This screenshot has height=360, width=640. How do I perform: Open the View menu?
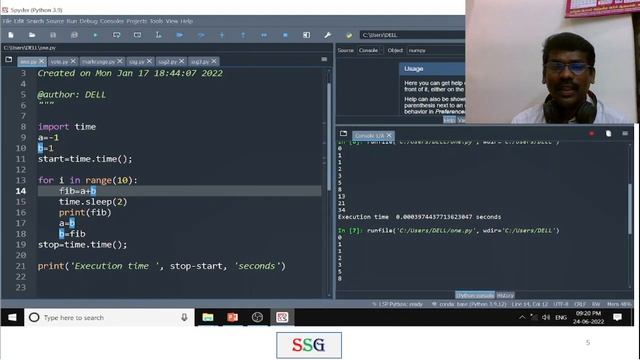(x=172, y=21)
